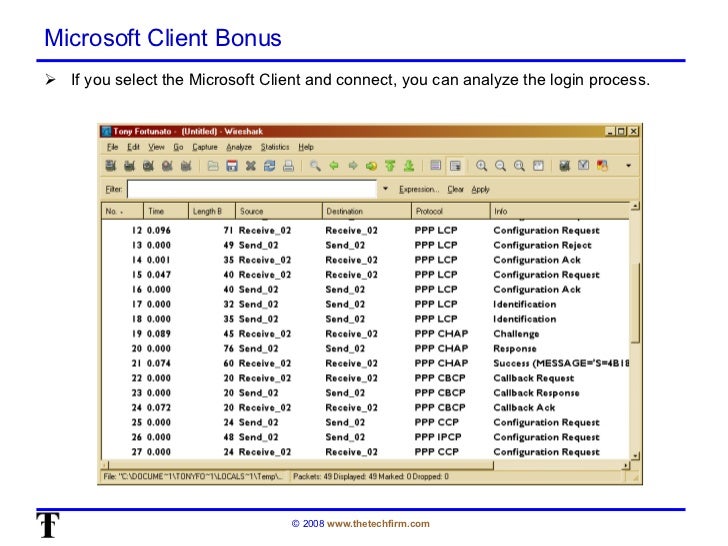Sort by the Length B column header
Screen dimensions: 728x546
212,211
